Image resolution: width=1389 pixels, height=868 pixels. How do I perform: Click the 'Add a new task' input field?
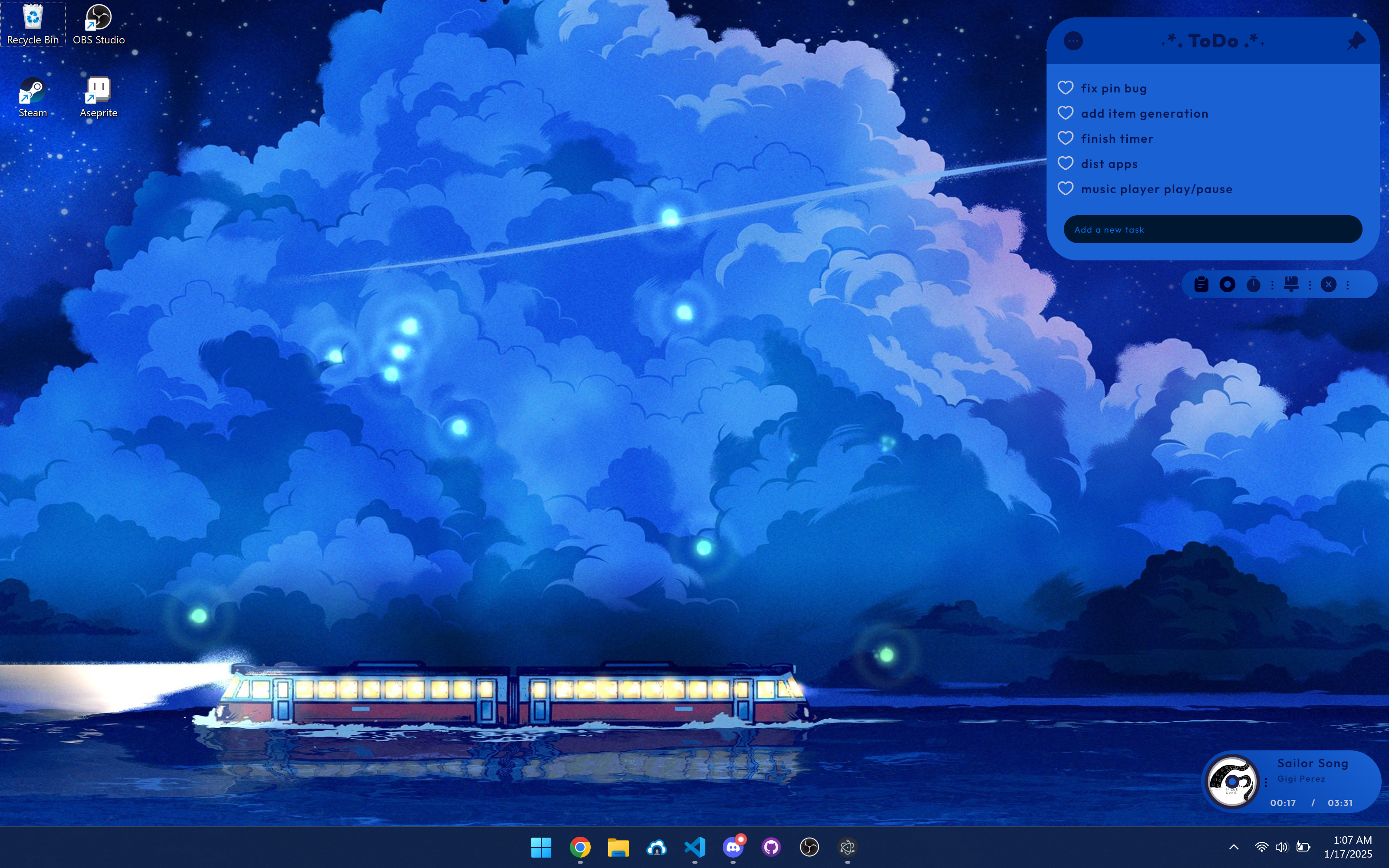click(1213, 230)
